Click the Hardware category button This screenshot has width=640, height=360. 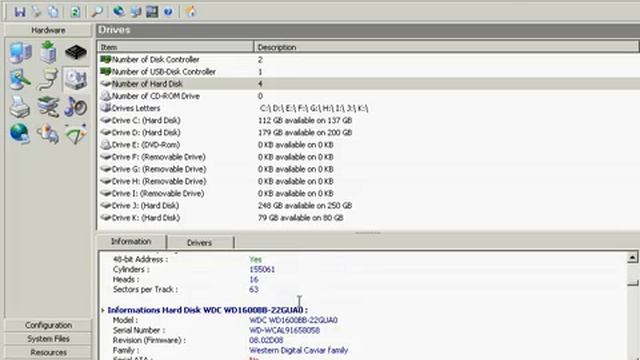click(x=48, y=30)
